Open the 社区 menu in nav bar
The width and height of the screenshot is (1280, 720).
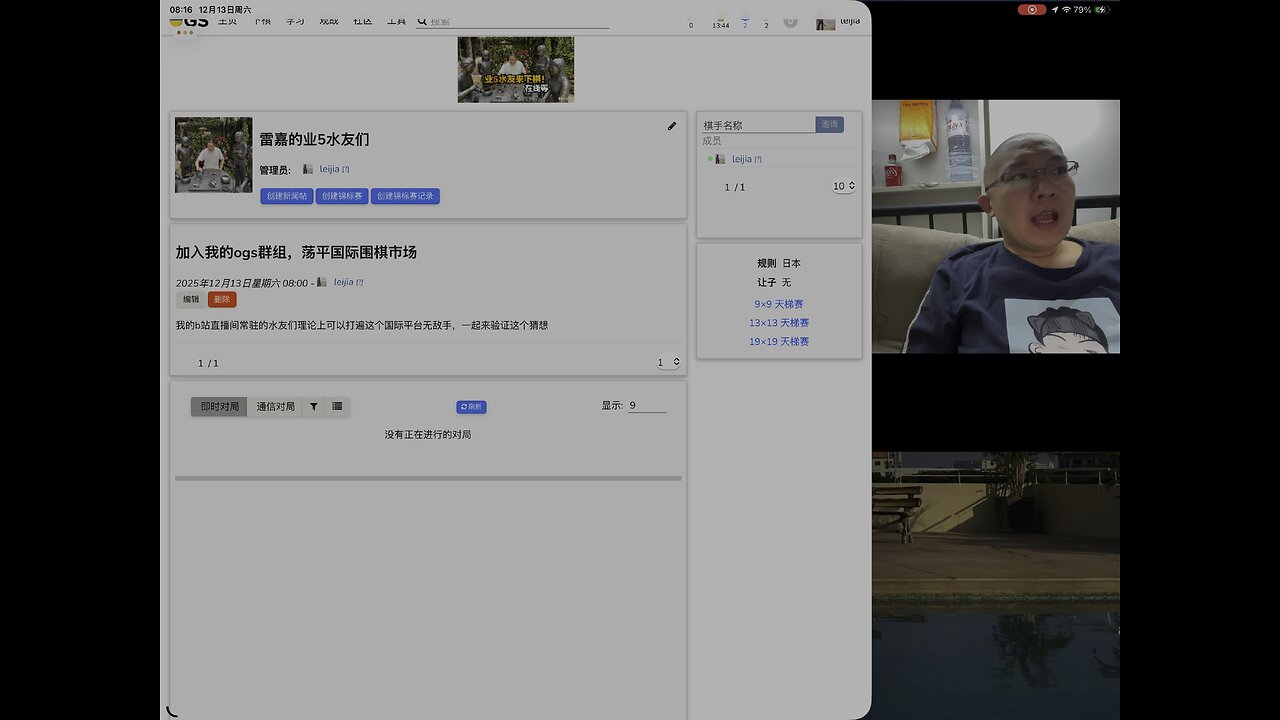click(363, 21)
